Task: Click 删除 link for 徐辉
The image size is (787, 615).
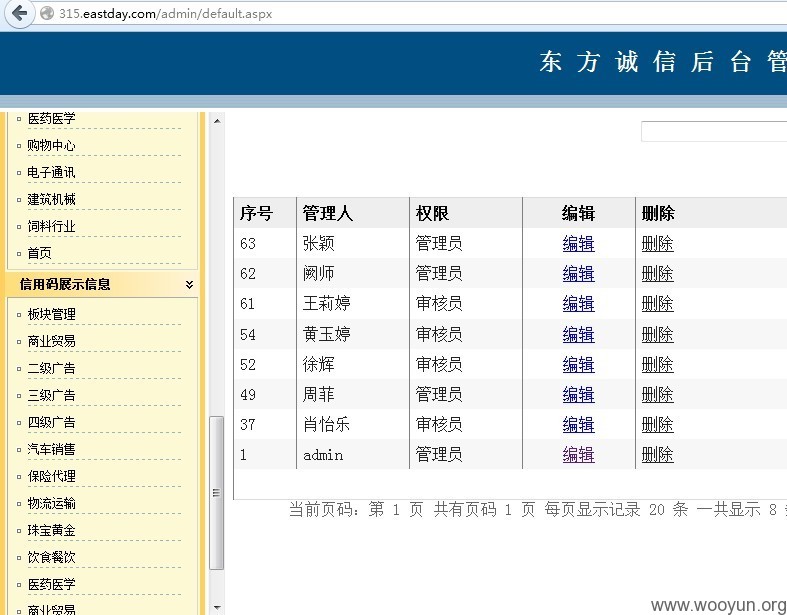Action: [x=658, y=364]
